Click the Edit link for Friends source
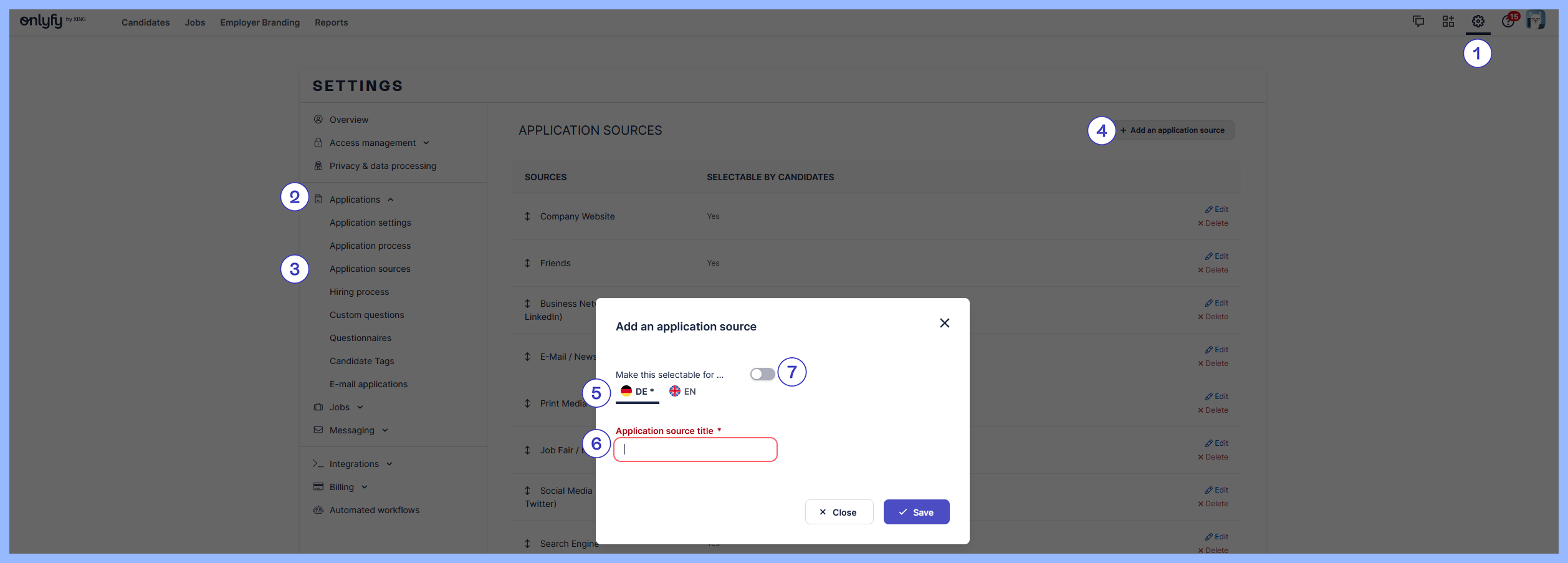 click(x=1217, y=256)
